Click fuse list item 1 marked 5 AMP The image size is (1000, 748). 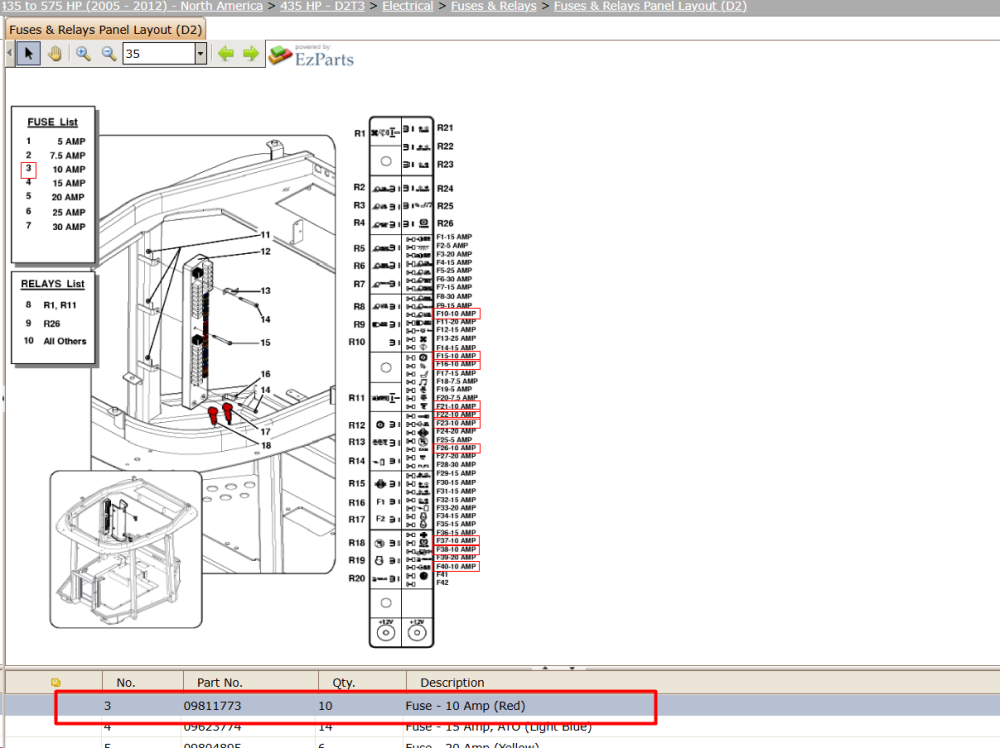click(55, 141)
